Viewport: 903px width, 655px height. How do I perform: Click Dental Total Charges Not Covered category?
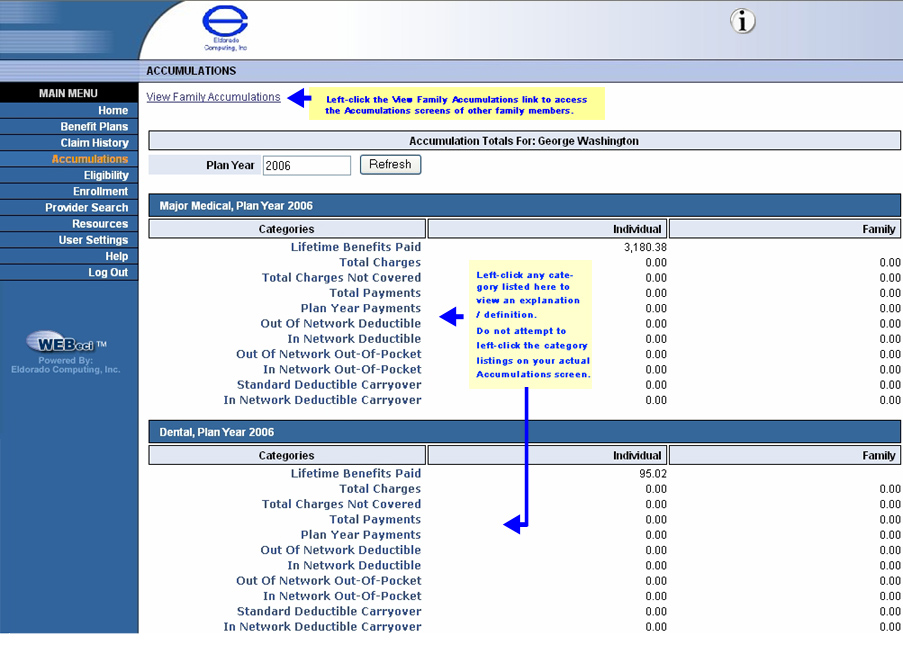pos(341,504)
